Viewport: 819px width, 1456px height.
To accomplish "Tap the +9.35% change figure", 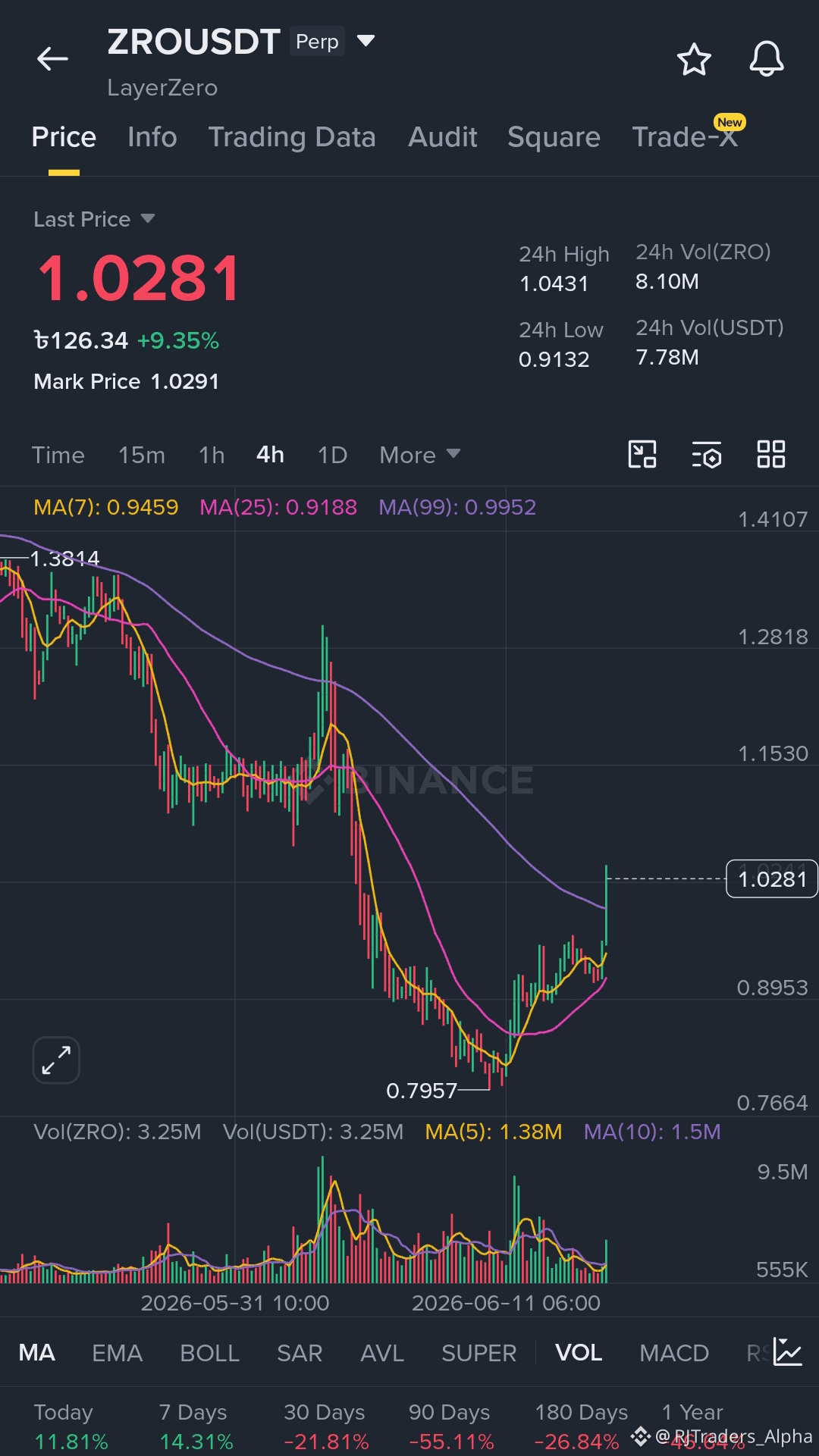I will pos(178,340).
